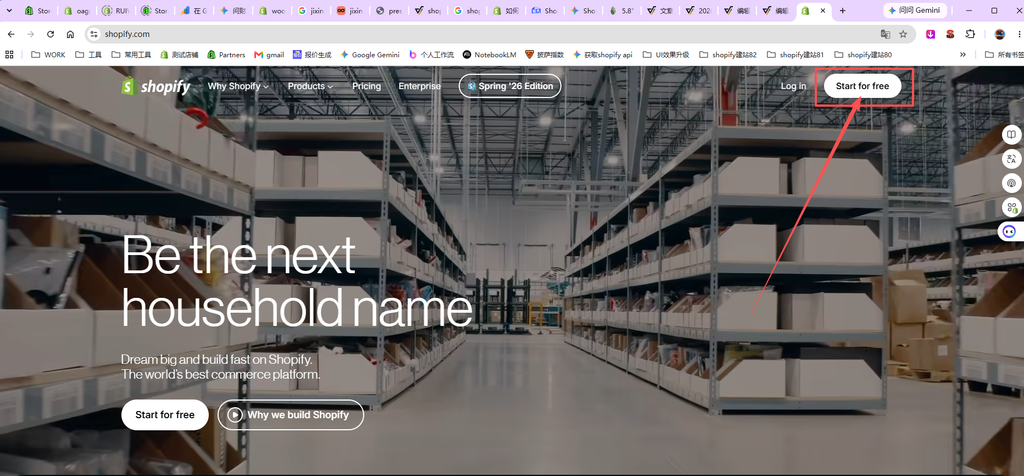1024x476 pixels.
Task: Open the WORK bookmarks folder
Action: [x=48, y=55]
